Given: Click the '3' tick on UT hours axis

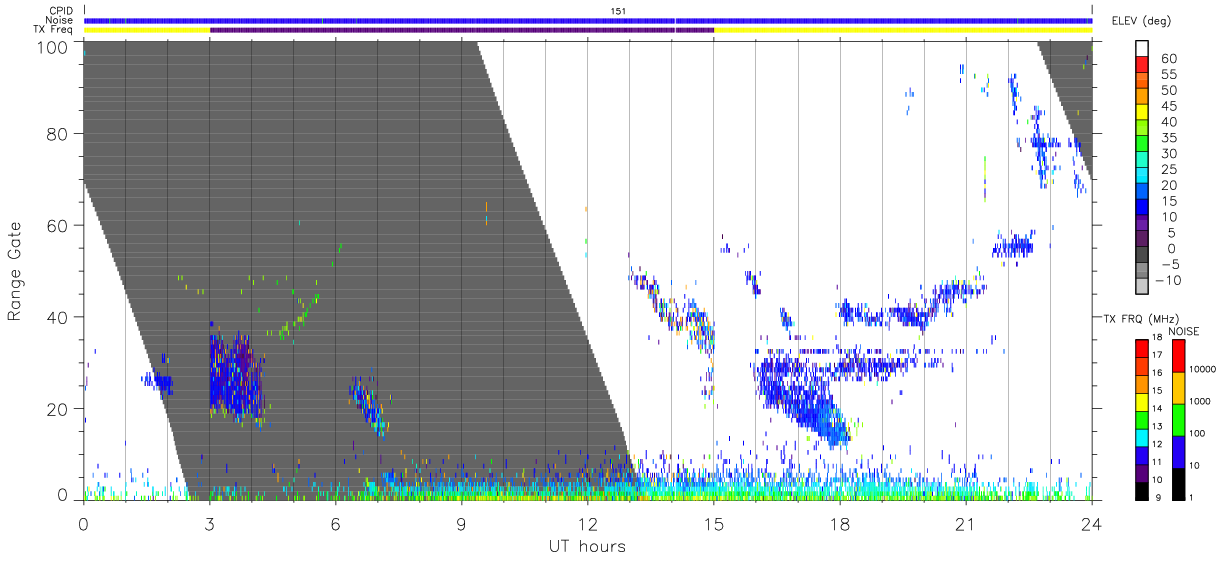Looking at the screenshot, I should point(209,523).
